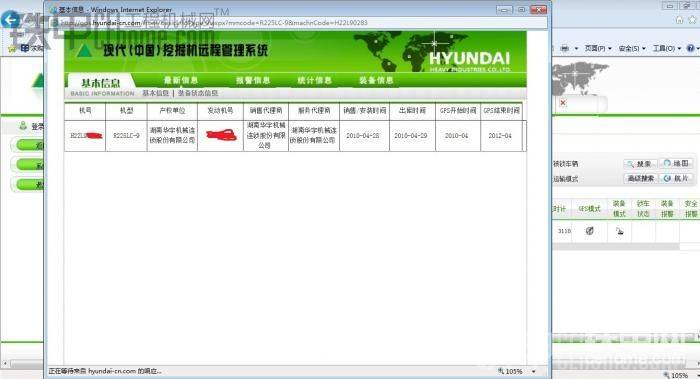The width and height of the screenshot is (700, 379).
Task: Switch to the 最新信息 tab
Action: click(x=181, y=80)
